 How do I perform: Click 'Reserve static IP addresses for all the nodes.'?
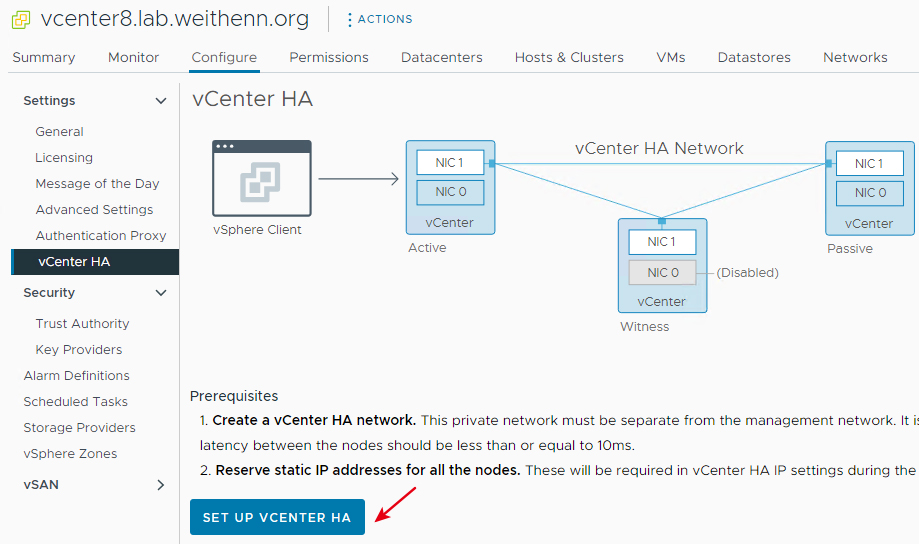point(368,470)
